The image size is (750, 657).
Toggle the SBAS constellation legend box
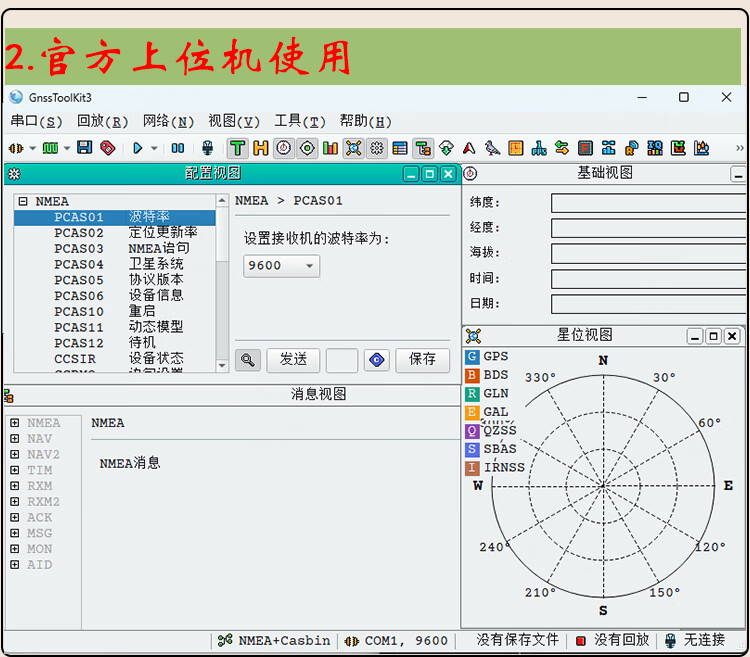click(x=472, y=449)
